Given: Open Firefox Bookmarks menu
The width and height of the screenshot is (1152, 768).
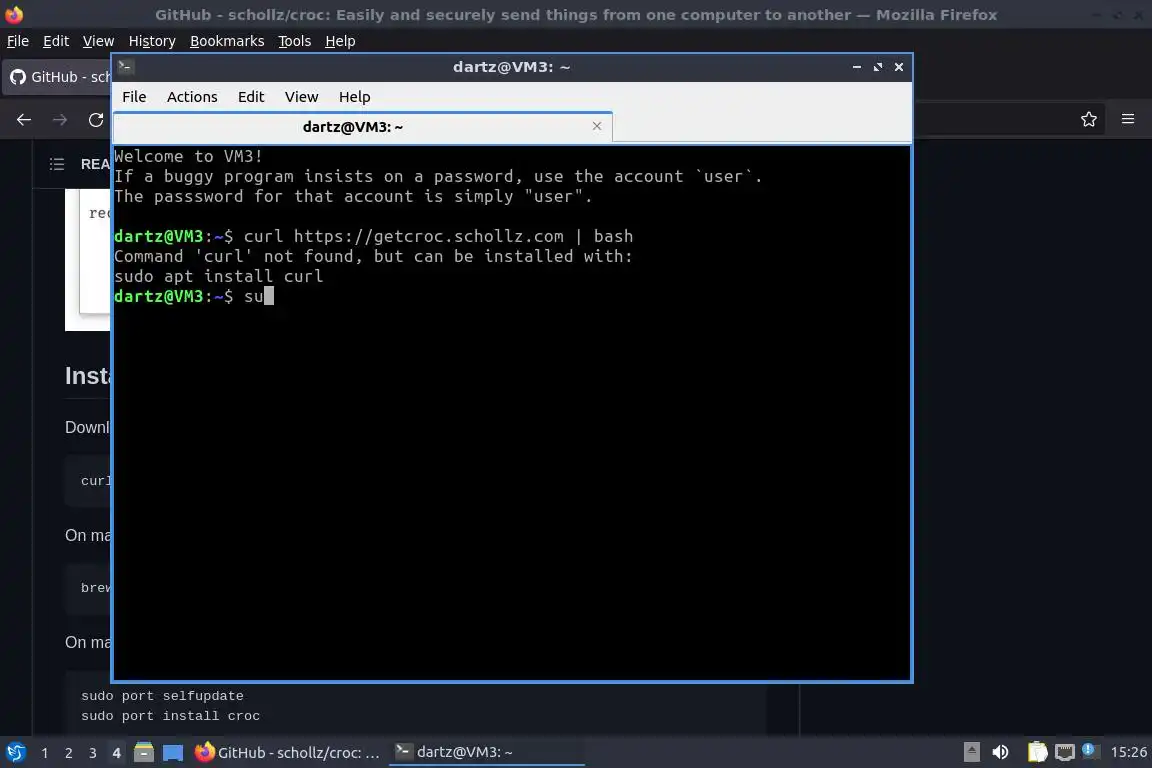Looking at the screenshot, I should (x=227, y=41).
